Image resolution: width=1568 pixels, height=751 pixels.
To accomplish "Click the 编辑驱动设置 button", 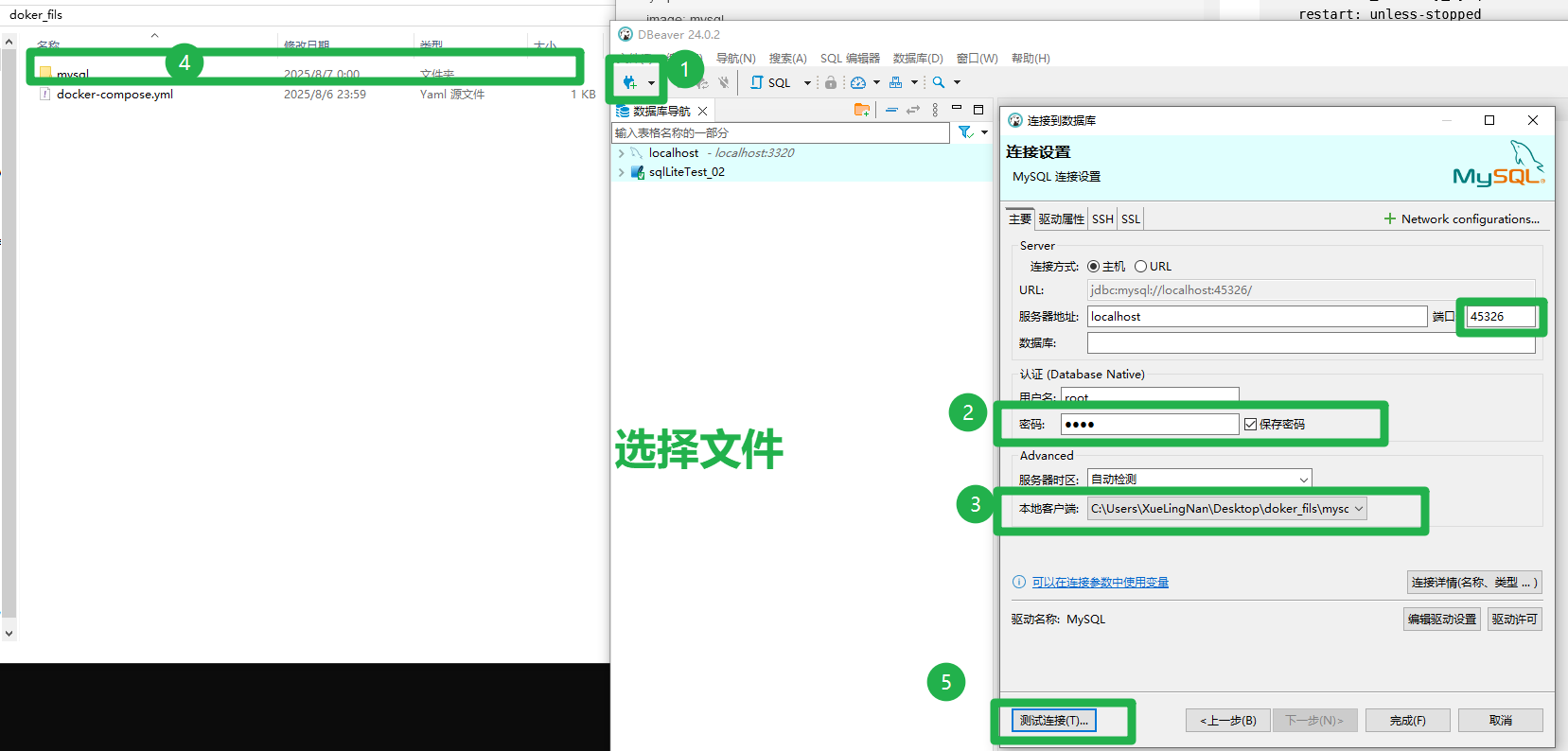I will tap(1441, 620).
